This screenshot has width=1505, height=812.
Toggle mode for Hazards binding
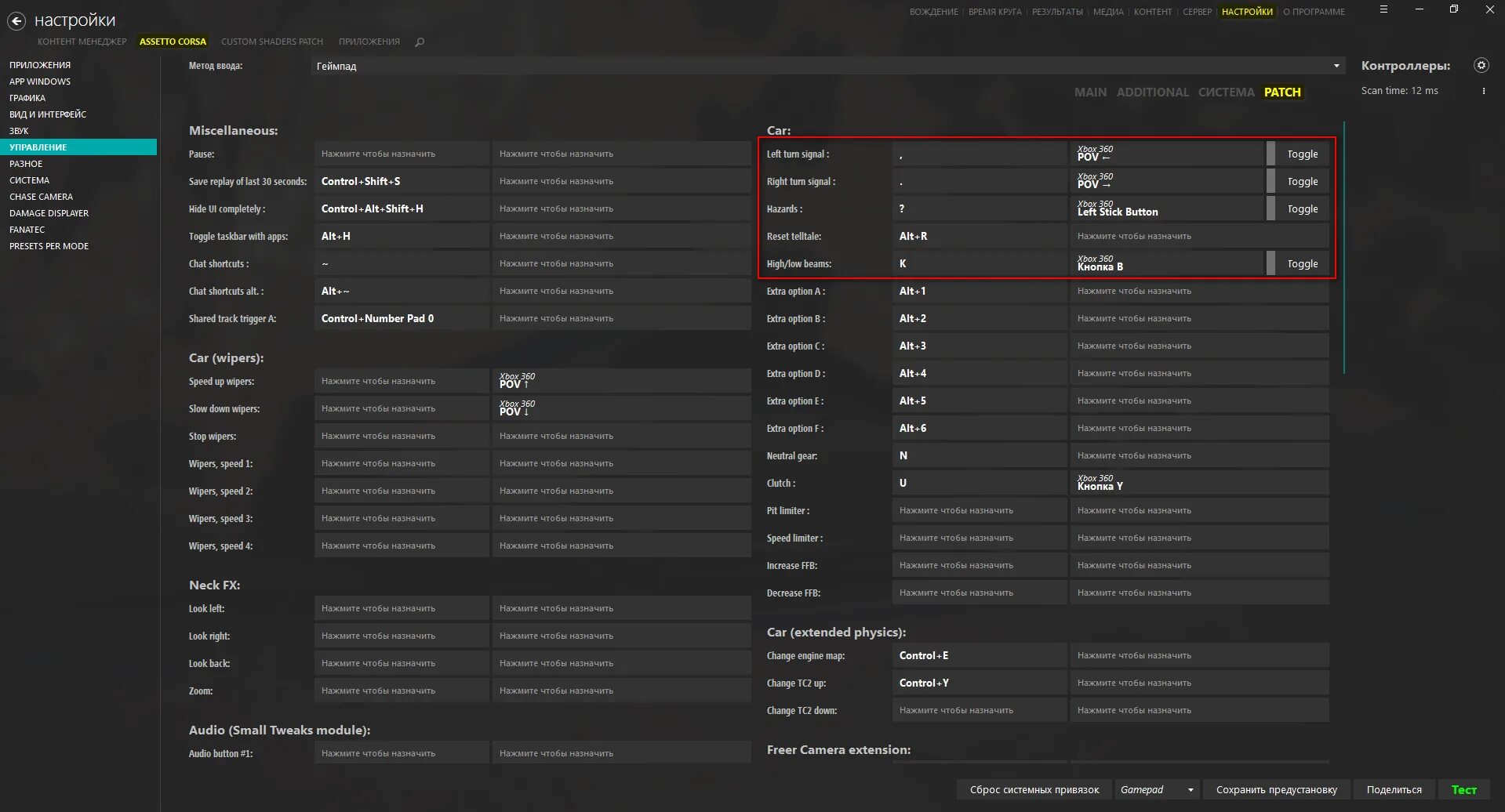point(1302,209)
